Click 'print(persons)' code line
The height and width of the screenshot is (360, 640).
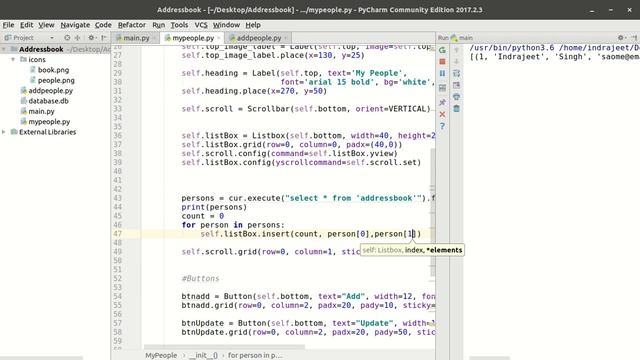(214, 207)
